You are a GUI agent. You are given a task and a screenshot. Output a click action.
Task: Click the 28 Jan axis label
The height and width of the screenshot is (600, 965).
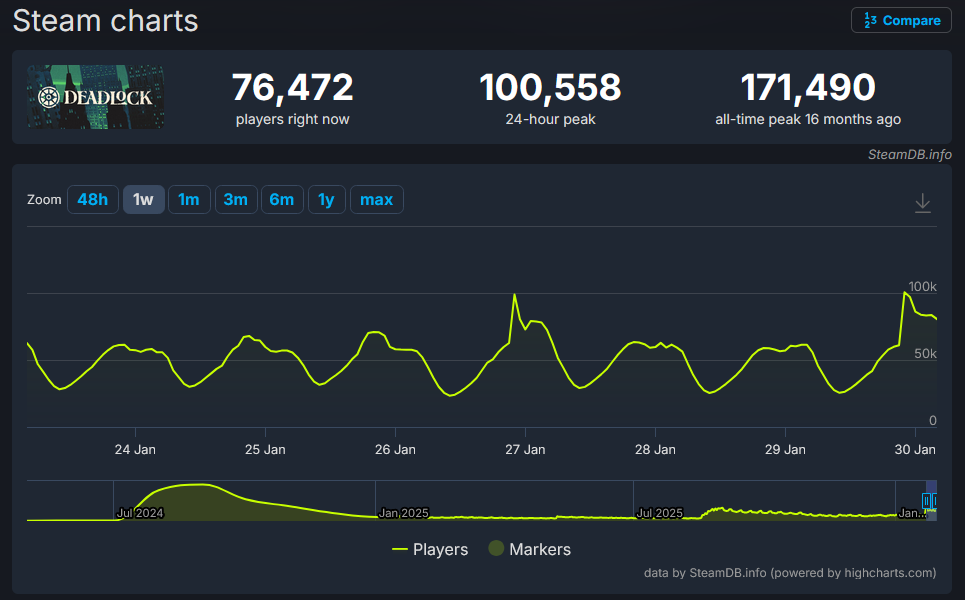point(655,449)
